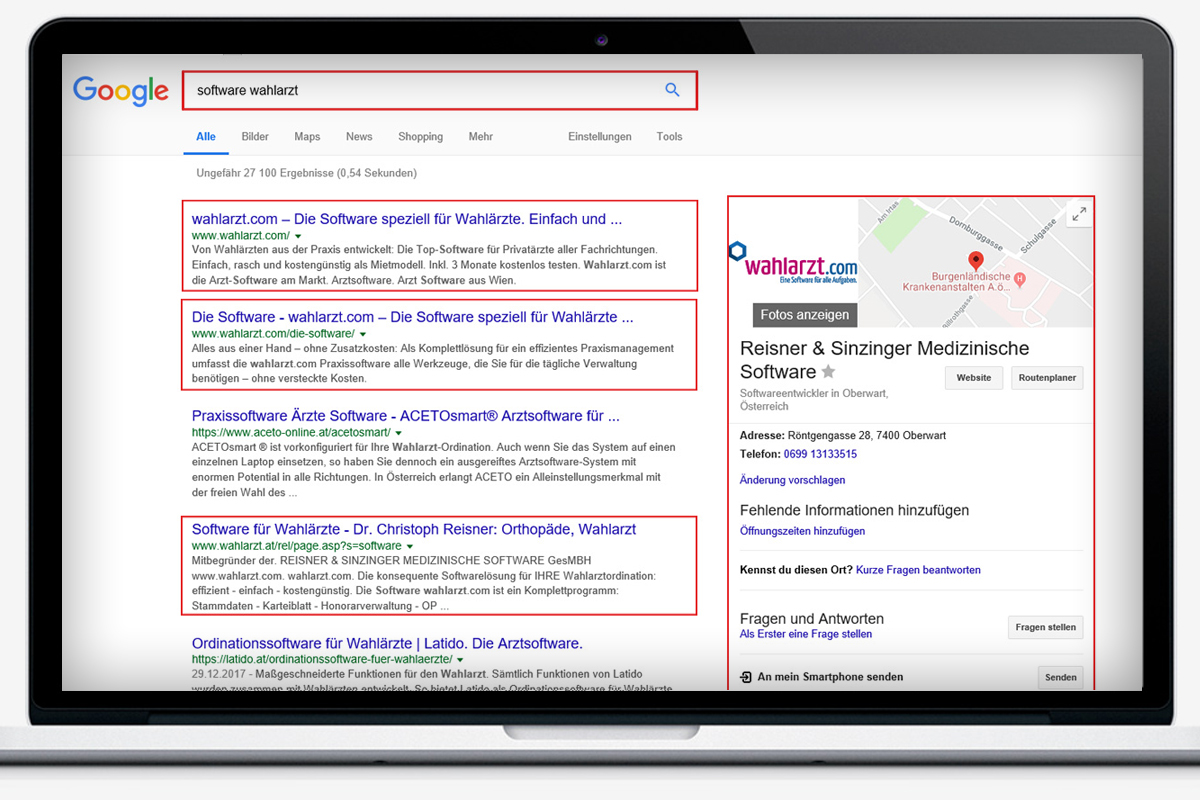Click the hospital marker on the map

coord(1019,278)
